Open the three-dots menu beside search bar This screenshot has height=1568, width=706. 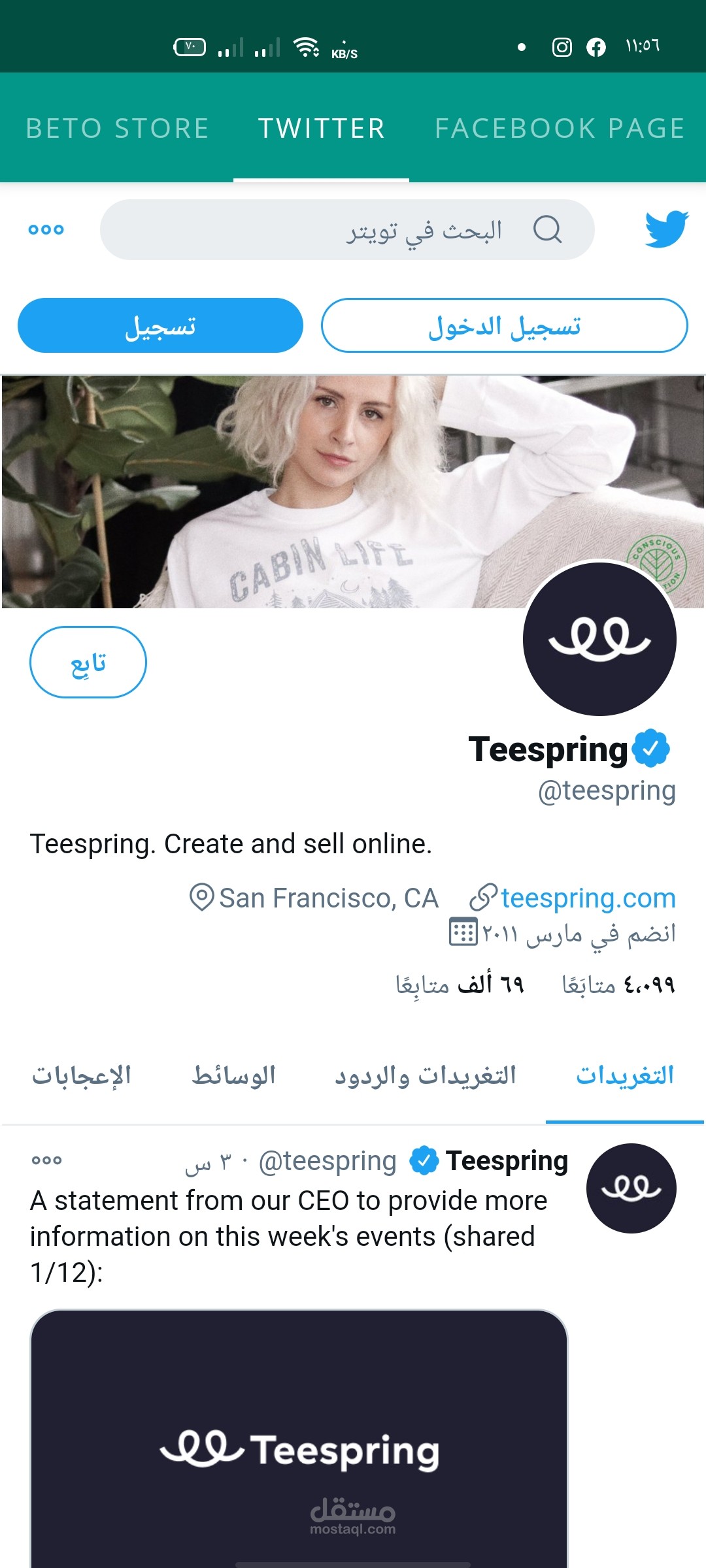coord(46,229)
